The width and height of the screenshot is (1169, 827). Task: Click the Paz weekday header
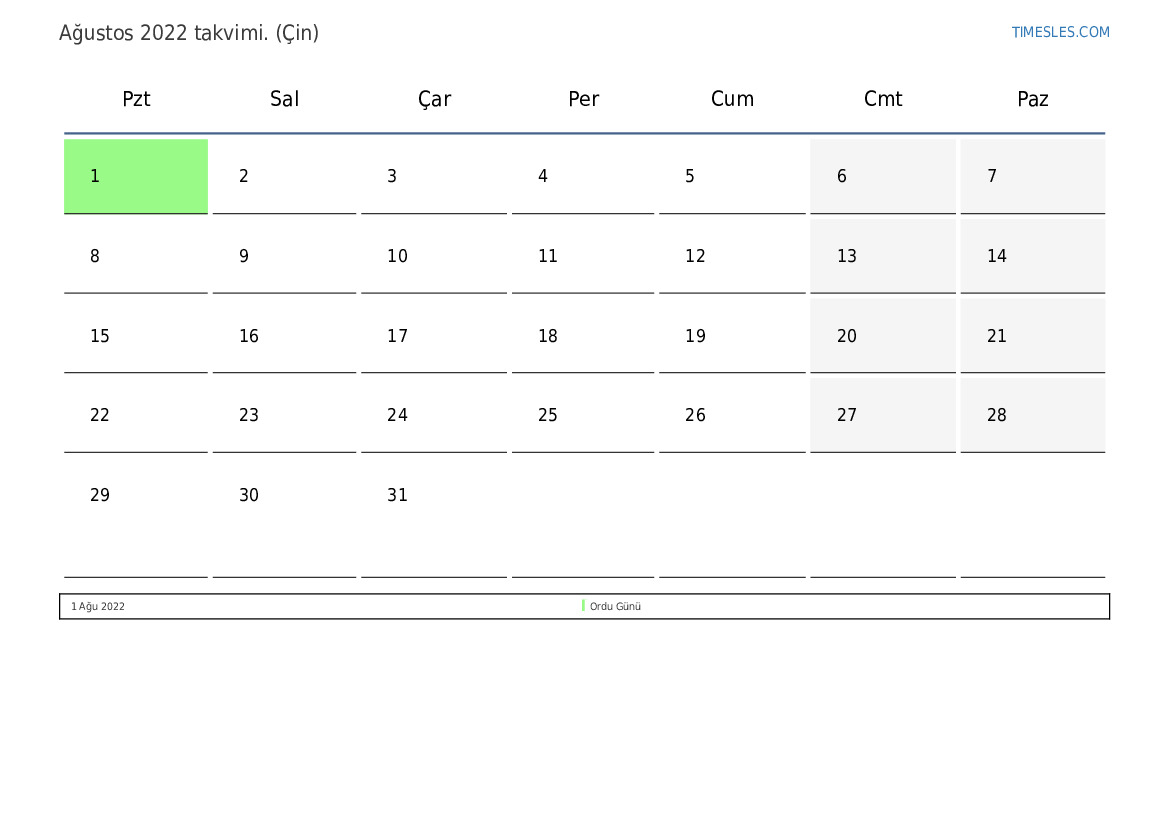point(1032,99)
